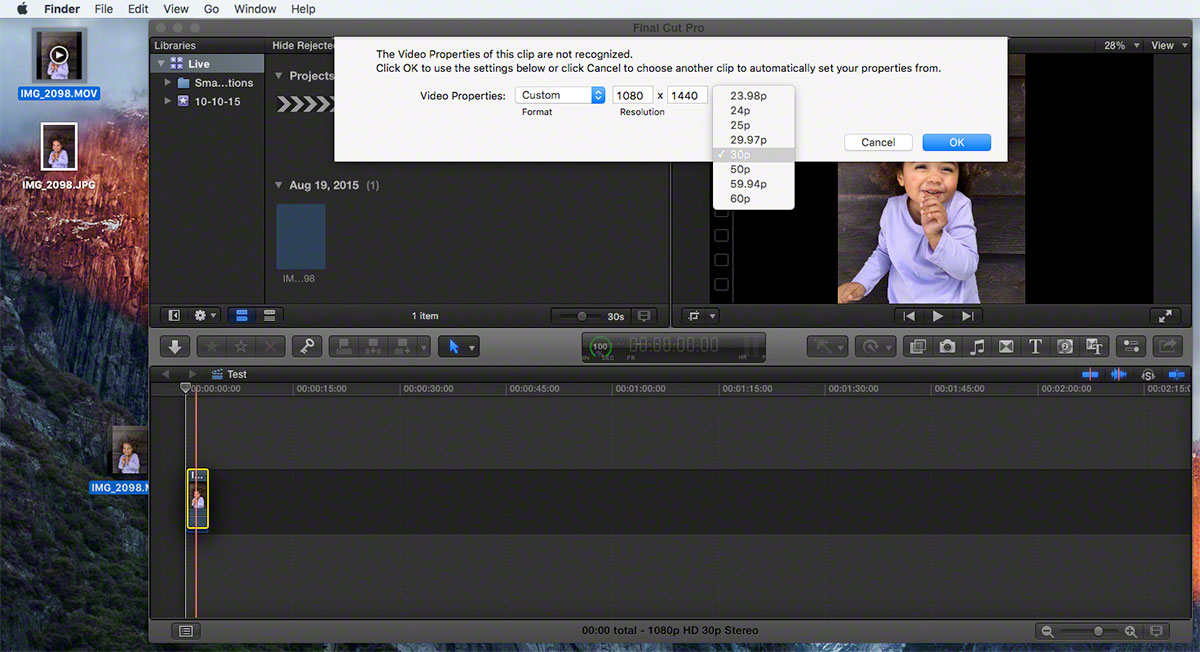1200x652 pixels.
Task: Open the Apple menu
Action: (x=20, y=9)
